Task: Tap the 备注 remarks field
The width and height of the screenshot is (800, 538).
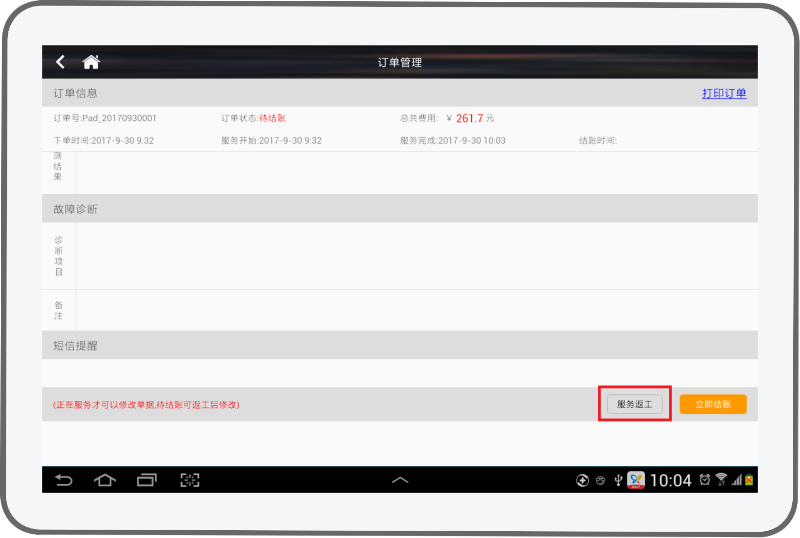Action: [415, 310]
